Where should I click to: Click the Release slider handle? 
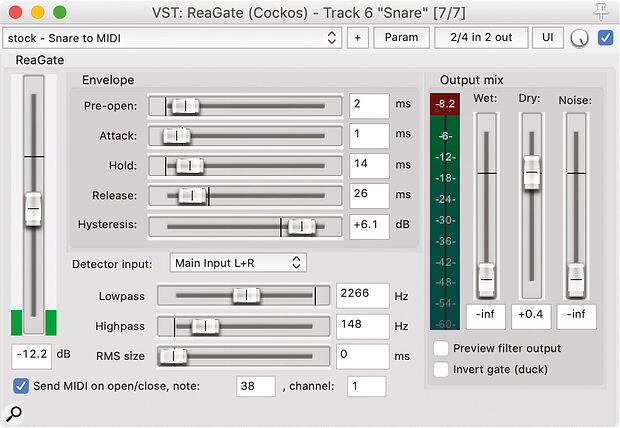[x=192, y=195]
